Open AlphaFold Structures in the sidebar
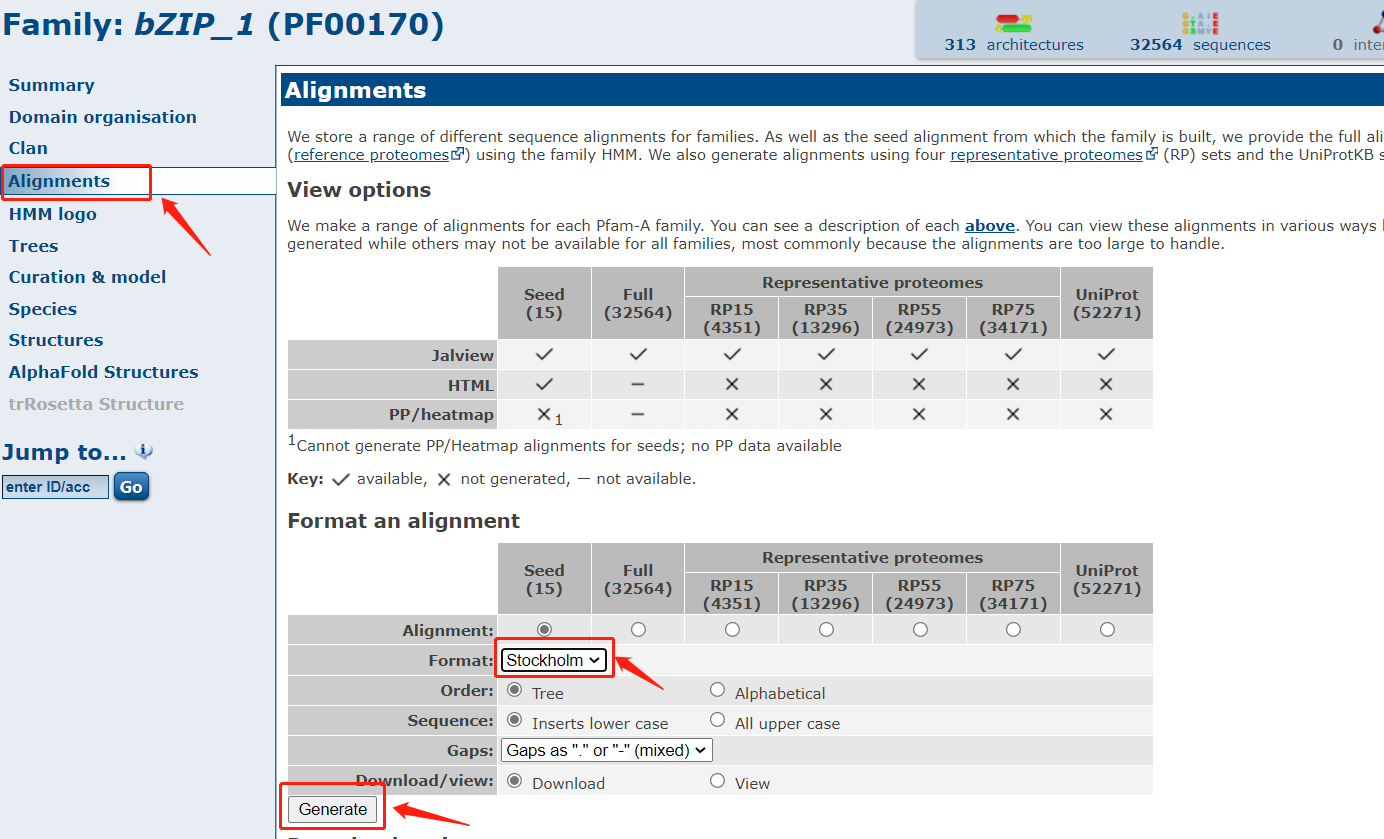Screen dimensions: 1384x839 [104, 372]
